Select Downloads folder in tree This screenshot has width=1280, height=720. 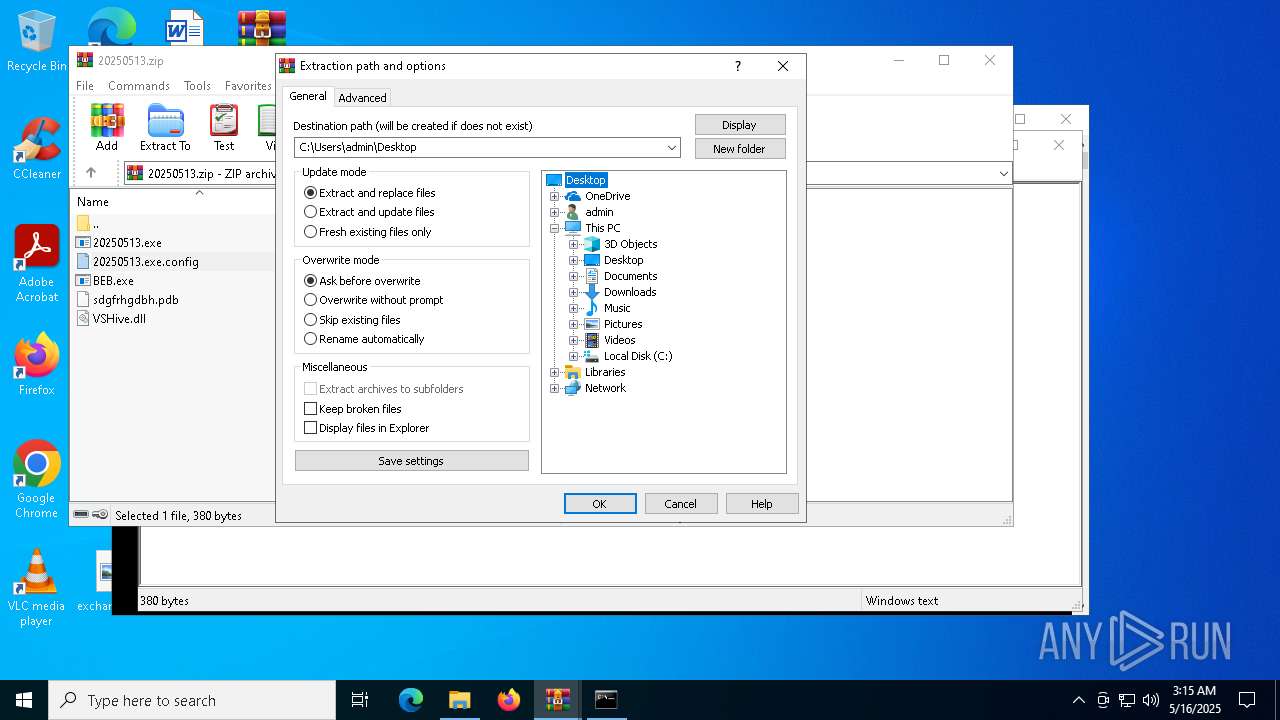(x=630, y=292)
